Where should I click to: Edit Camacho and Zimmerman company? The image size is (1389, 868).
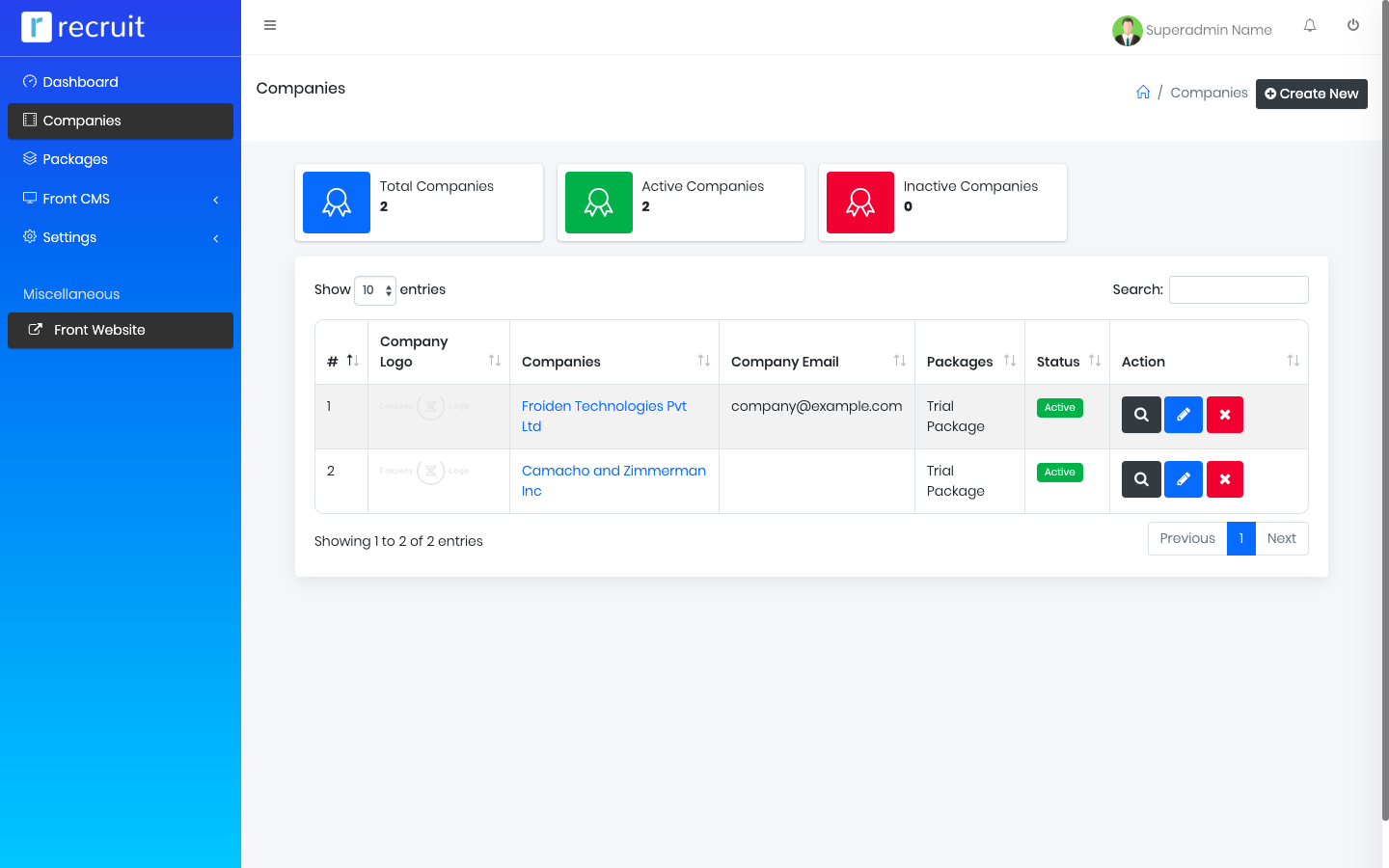point(1184,479)
